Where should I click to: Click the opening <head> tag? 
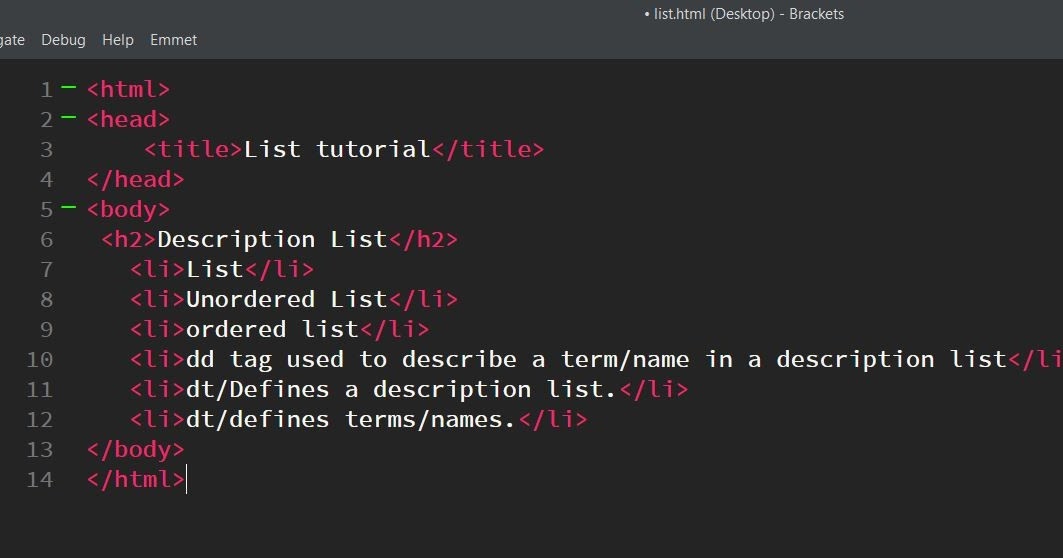[128, 119]
